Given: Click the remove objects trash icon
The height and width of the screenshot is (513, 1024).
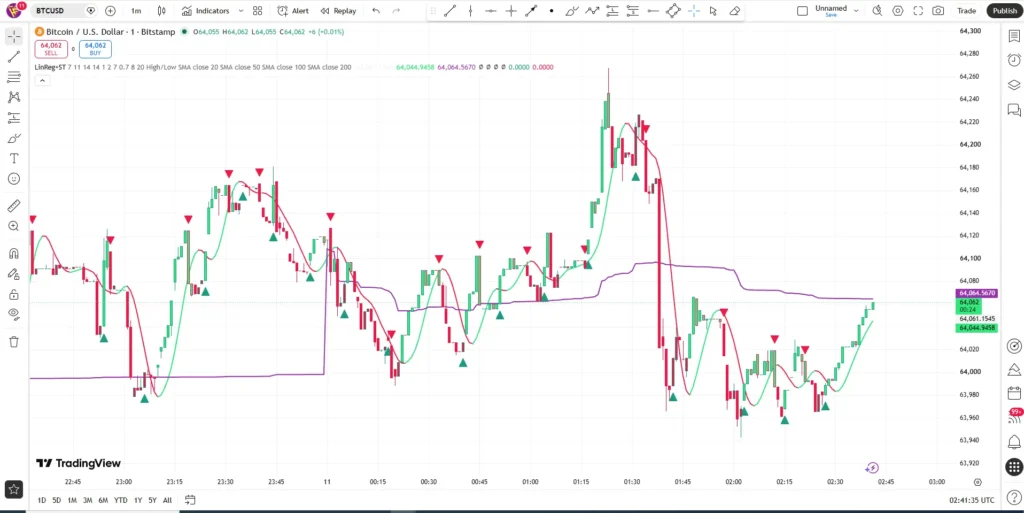Looking at the screenshot, I should pos(14,341).
